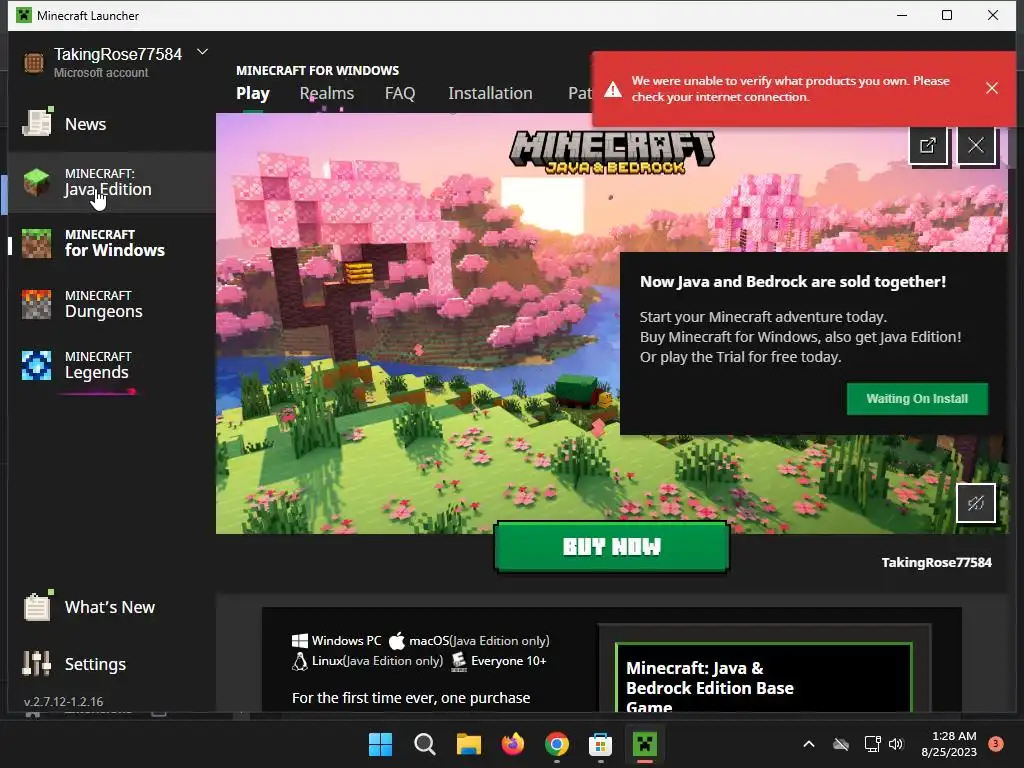This screenshot has height=768, width=1024.
Task: Expand the TakingRose77584 account dropdown
Action: 202,52
